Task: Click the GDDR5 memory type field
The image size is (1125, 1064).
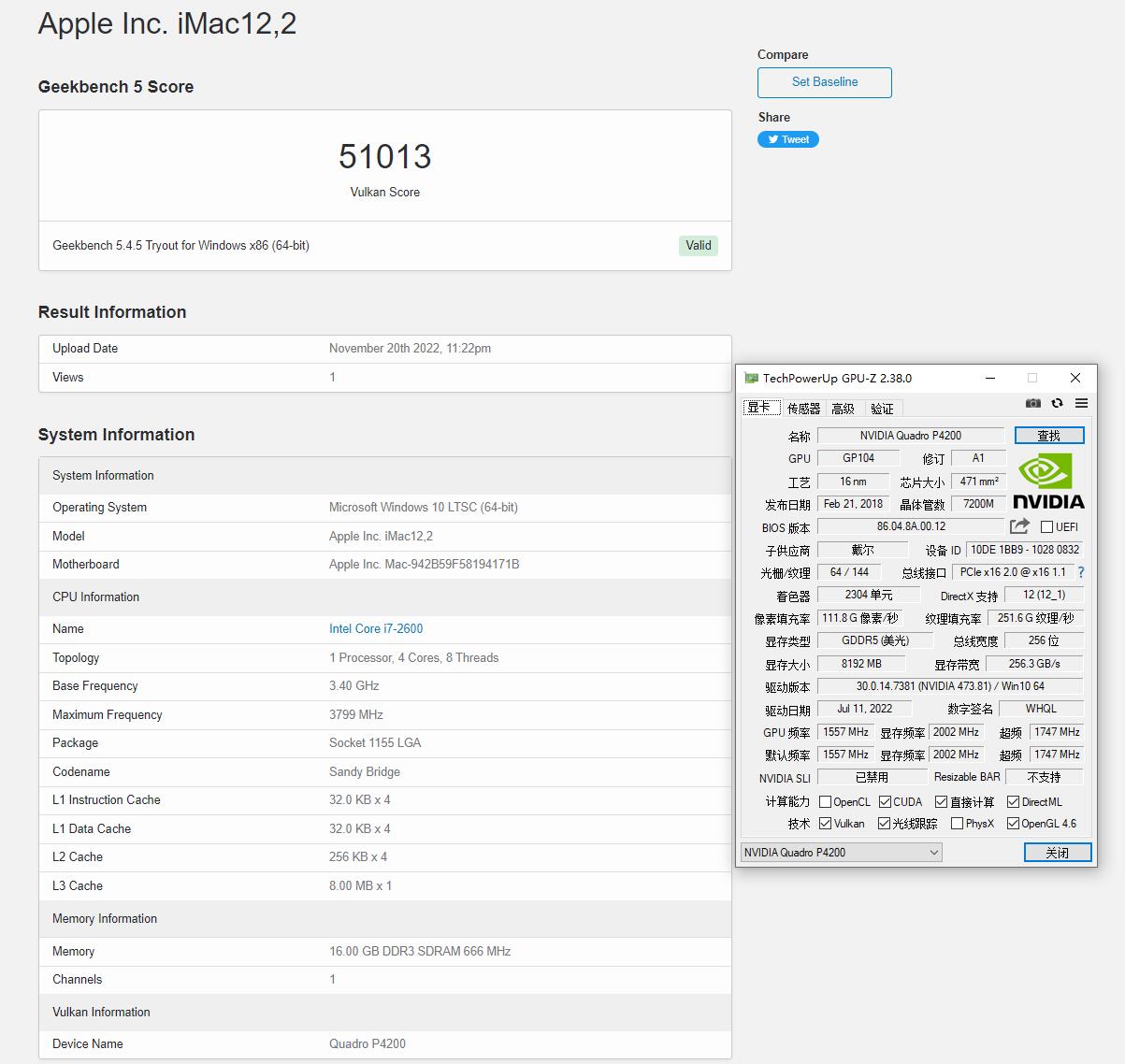Action: [875, 640]
